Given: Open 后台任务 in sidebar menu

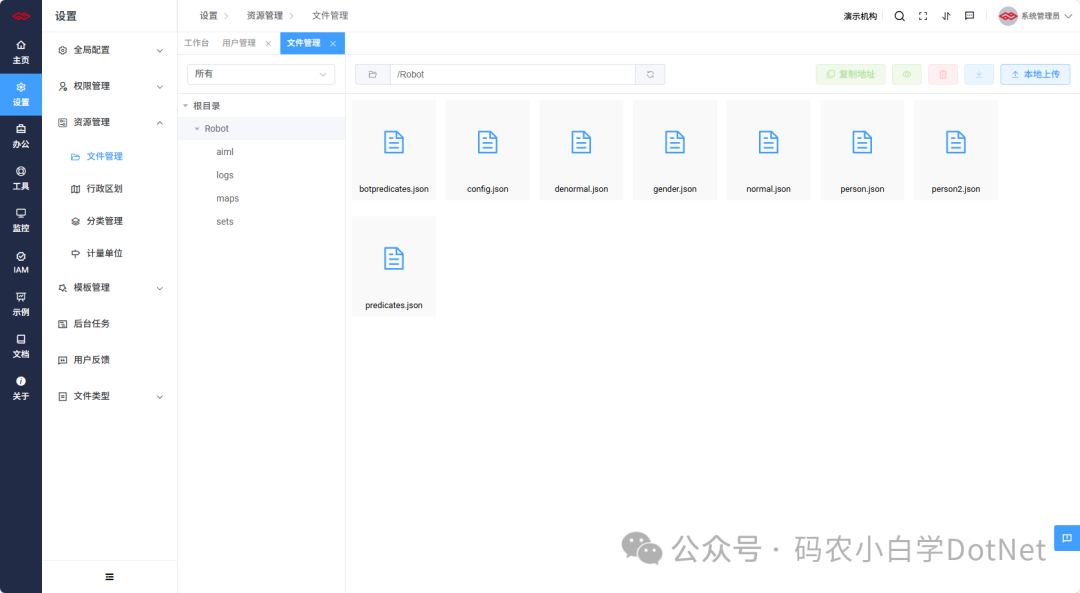Looking at the screenshot, I should 110,324.
